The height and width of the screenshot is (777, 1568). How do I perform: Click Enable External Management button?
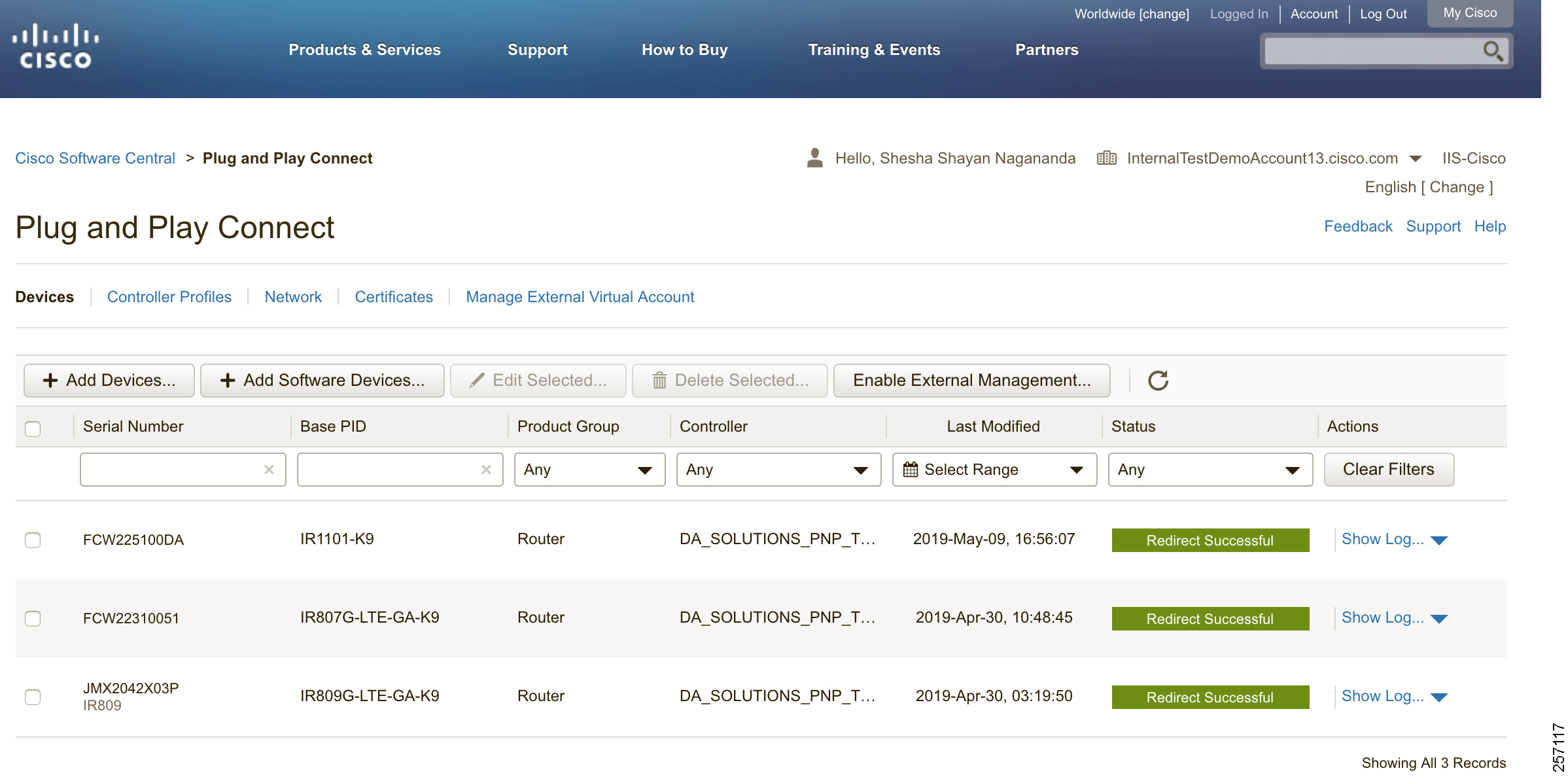(972, 381)
